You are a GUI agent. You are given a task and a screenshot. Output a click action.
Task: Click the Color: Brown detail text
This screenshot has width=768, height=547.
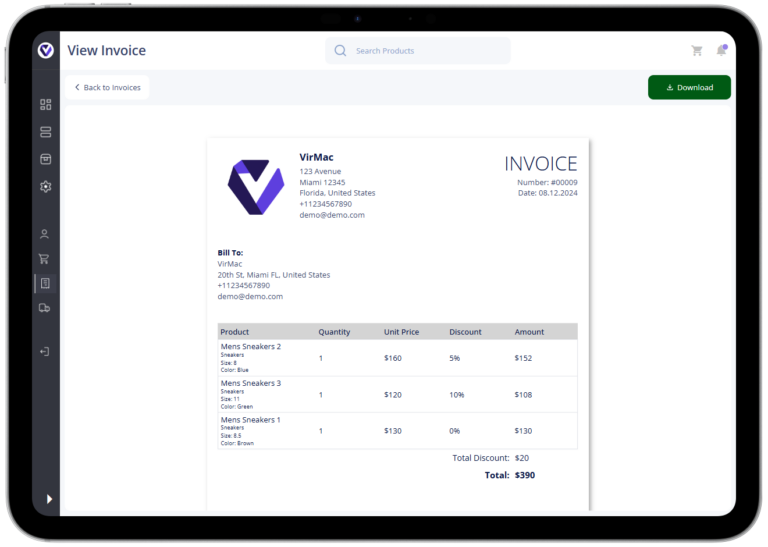[x=237, y=443]
